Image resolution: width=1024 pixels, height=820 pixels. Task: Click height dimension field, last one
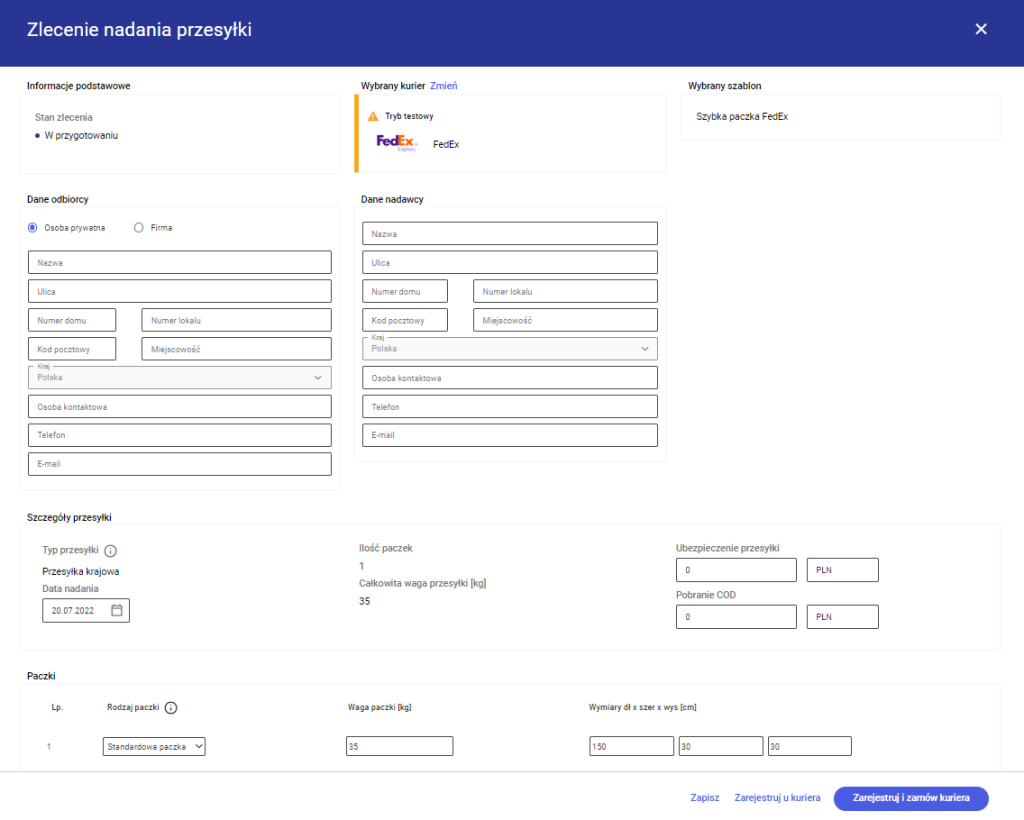coord(809,746)
